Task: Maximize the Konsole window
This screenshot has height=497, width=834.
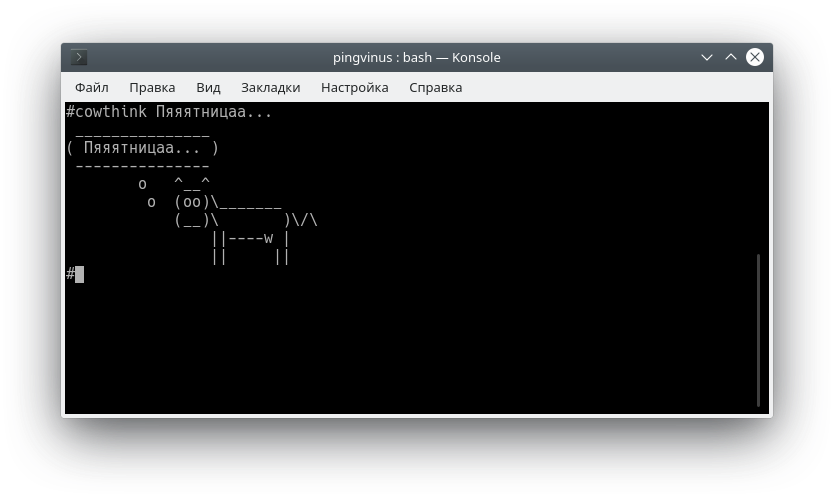Action: click(731, 58)
